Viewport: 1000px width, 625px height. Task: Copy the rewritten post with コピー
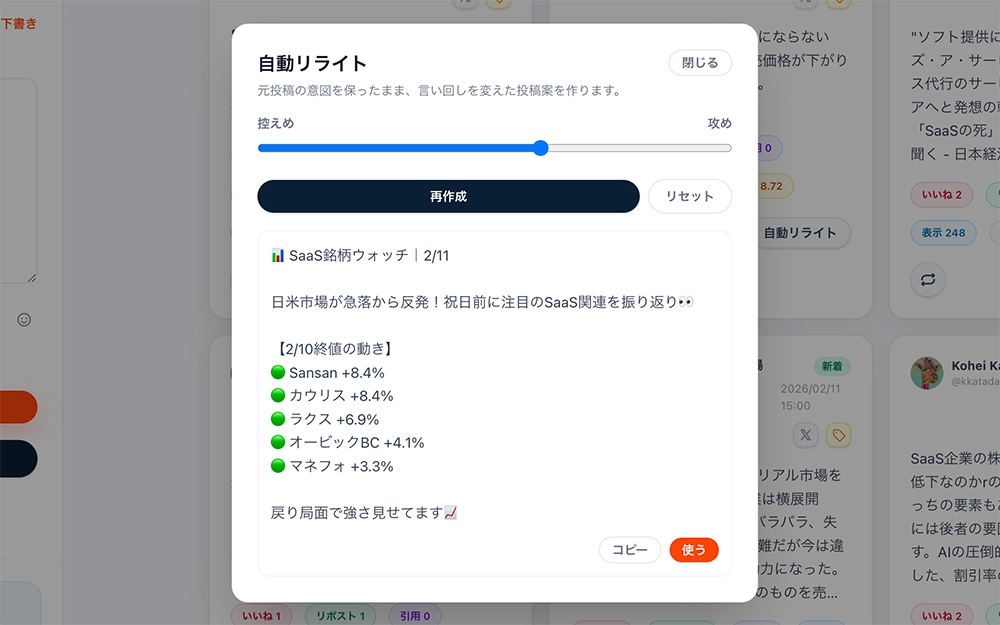tap(630, 550)
